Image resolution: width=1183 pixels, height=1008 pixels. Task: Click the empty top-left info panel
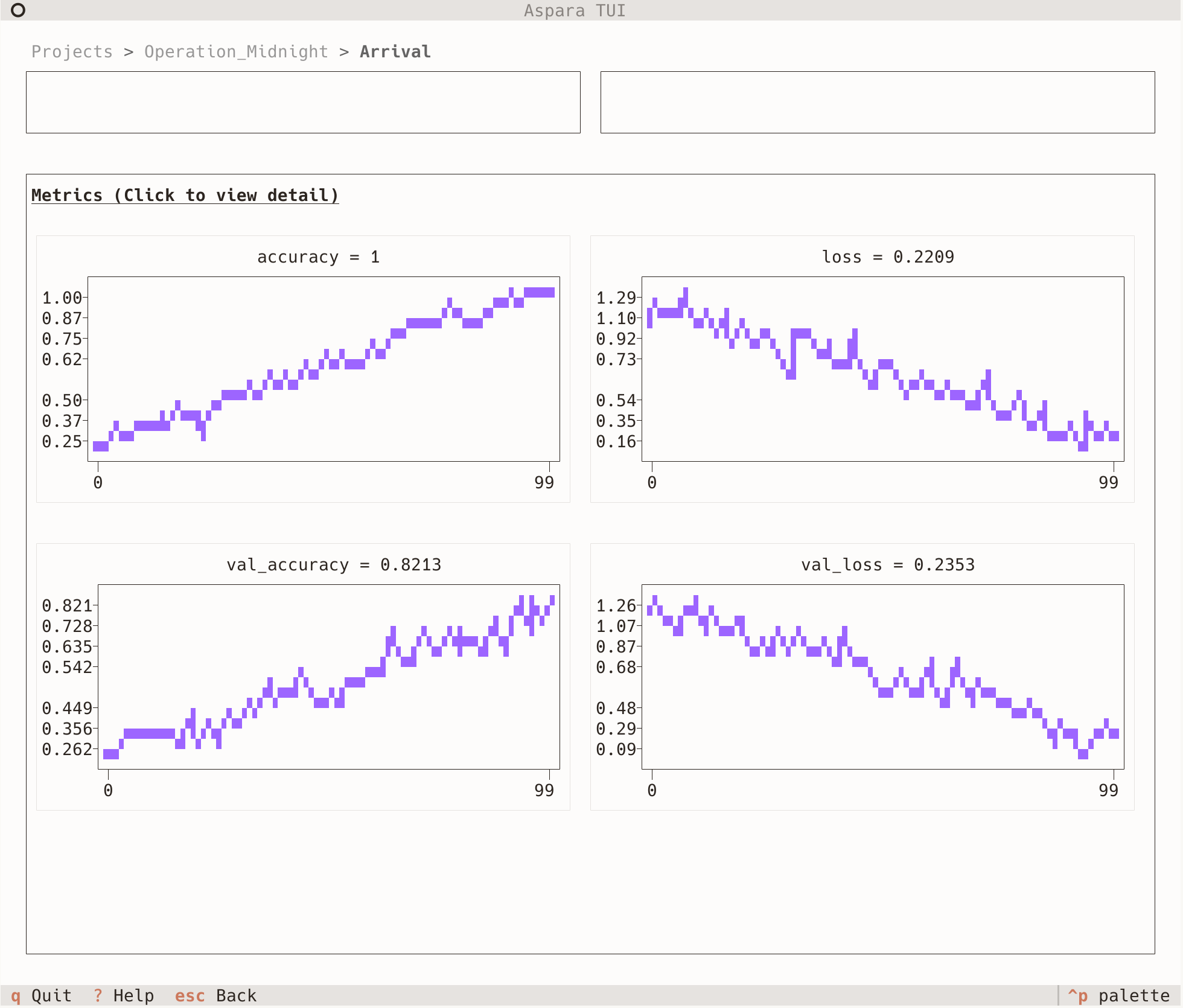[x=303, y=102]
